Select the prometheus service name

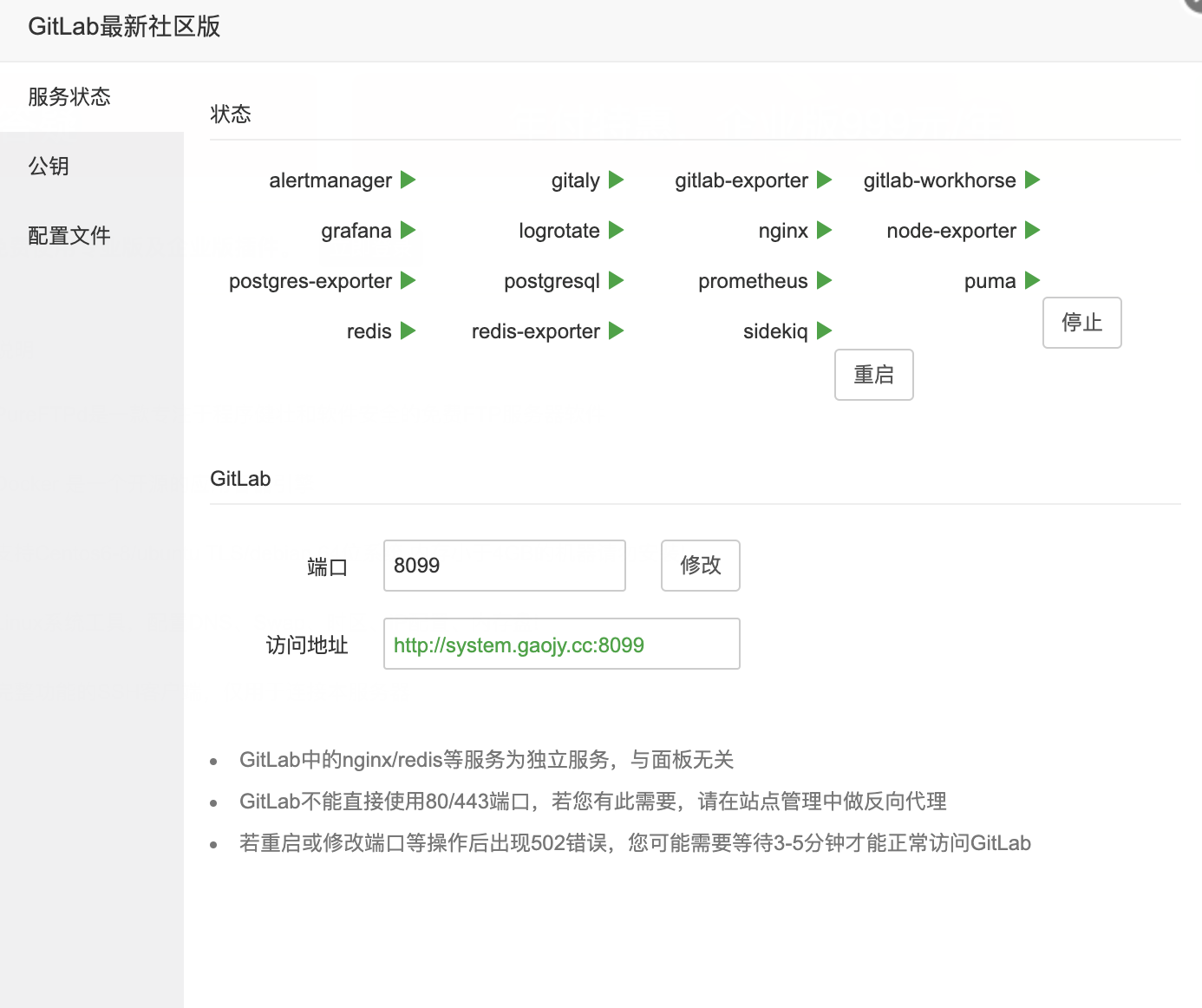point(753,281)
